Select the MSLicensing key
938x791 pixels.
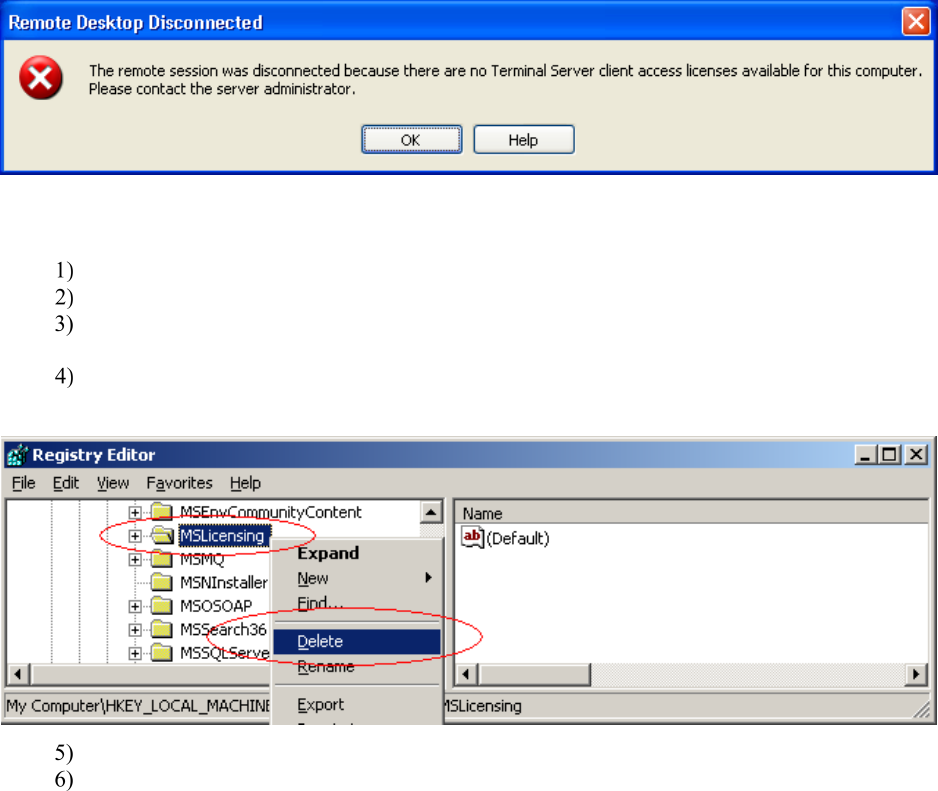coord(224,536)
